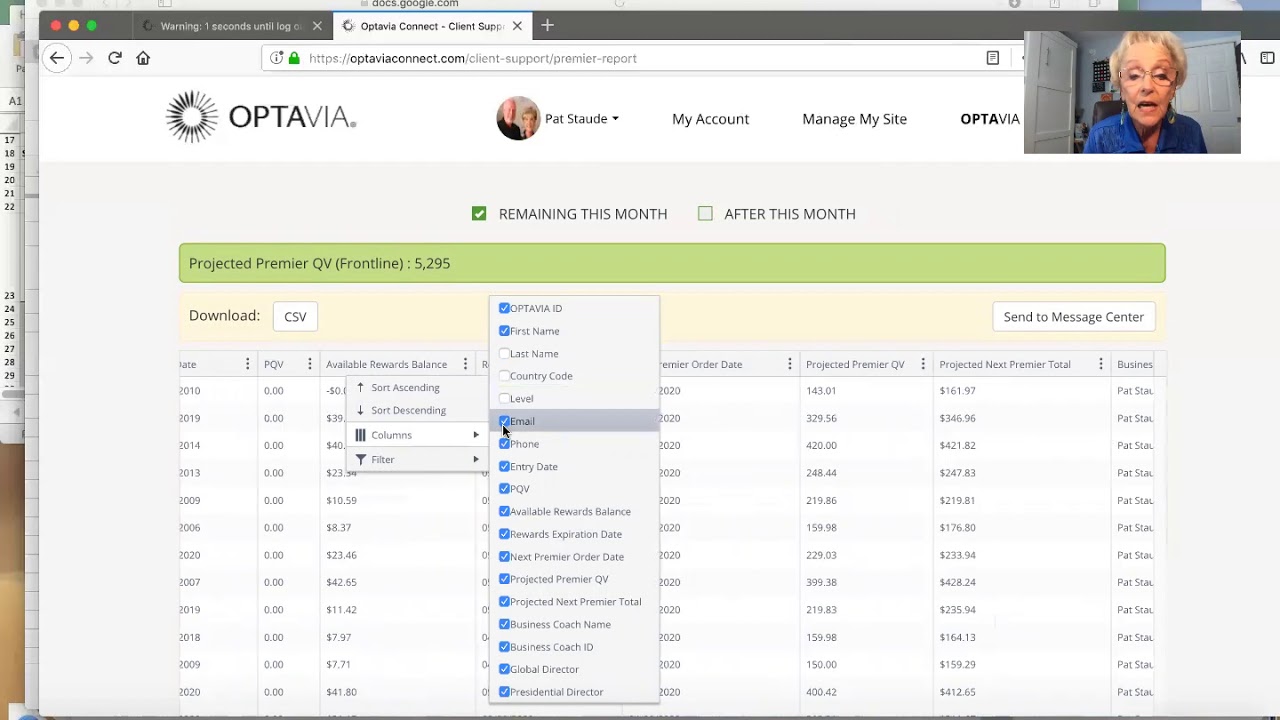Open Projected Next Premier Total column menu
The height and width of the screenshot is (720, 1280).
(1101, 364)
